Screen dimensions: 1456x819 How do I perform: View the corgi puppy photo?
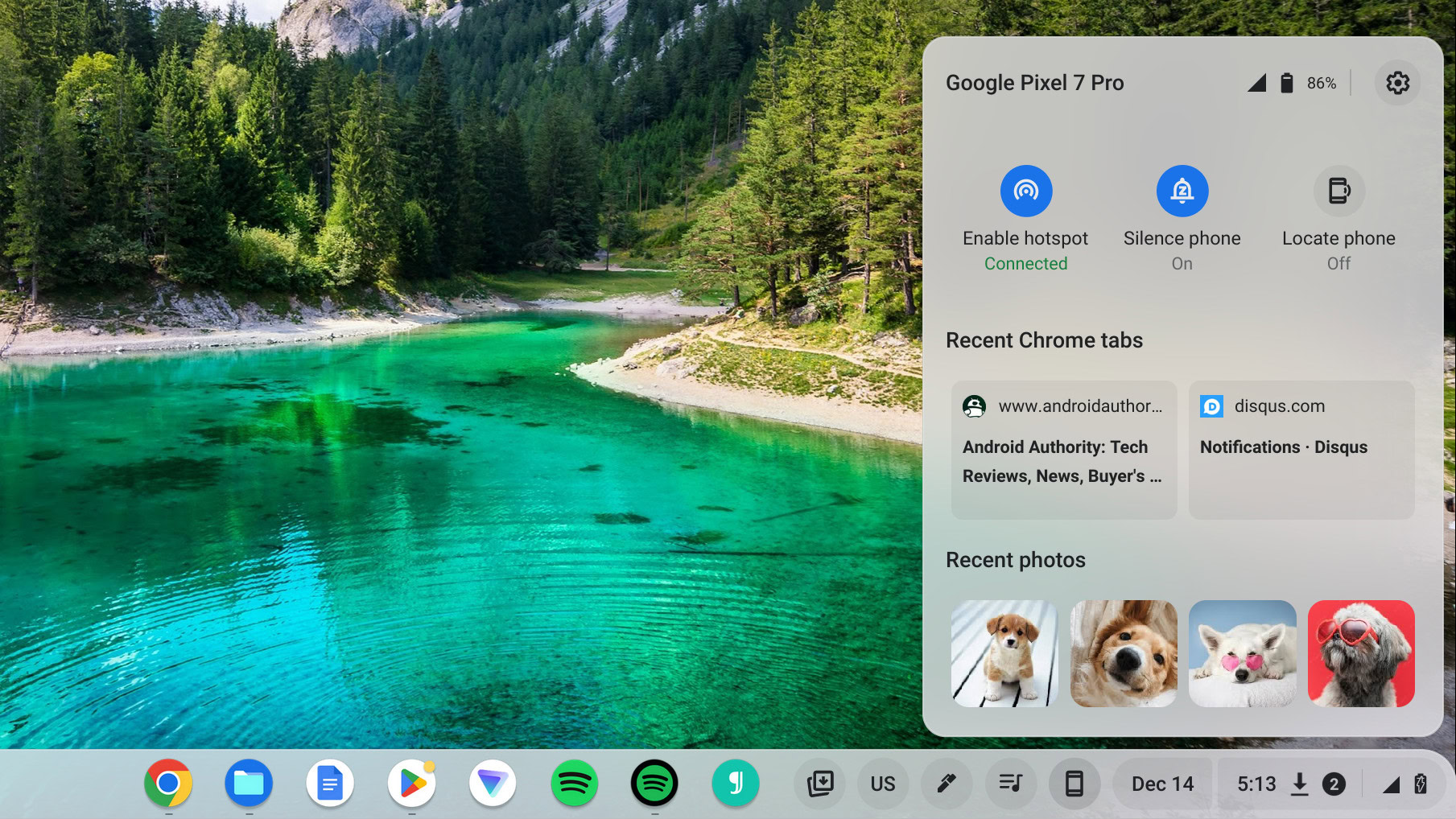tap(1004, 653)
